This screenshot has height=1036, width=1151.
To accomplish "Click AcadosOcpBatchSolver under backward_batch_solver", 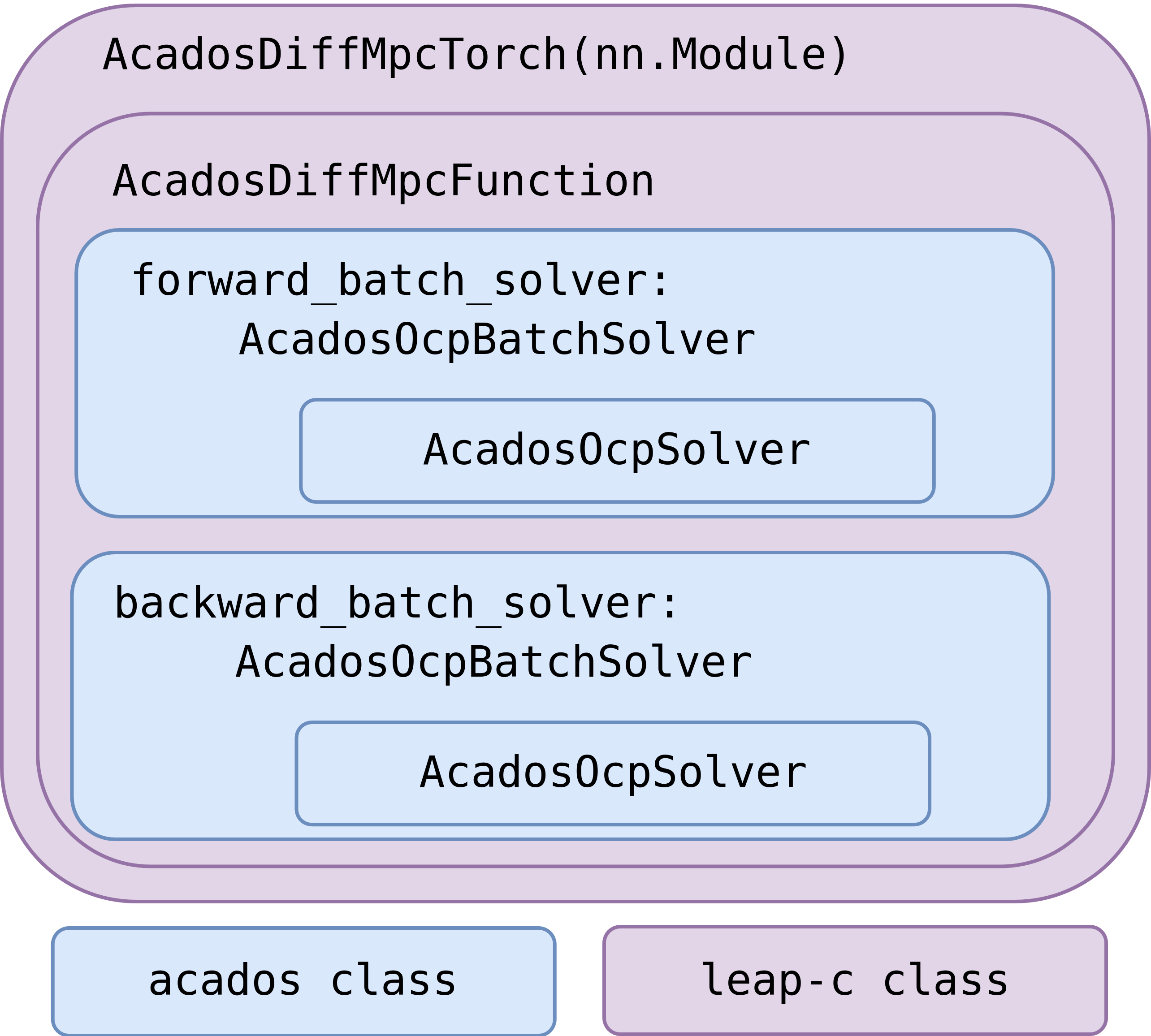I will [493, 662].
